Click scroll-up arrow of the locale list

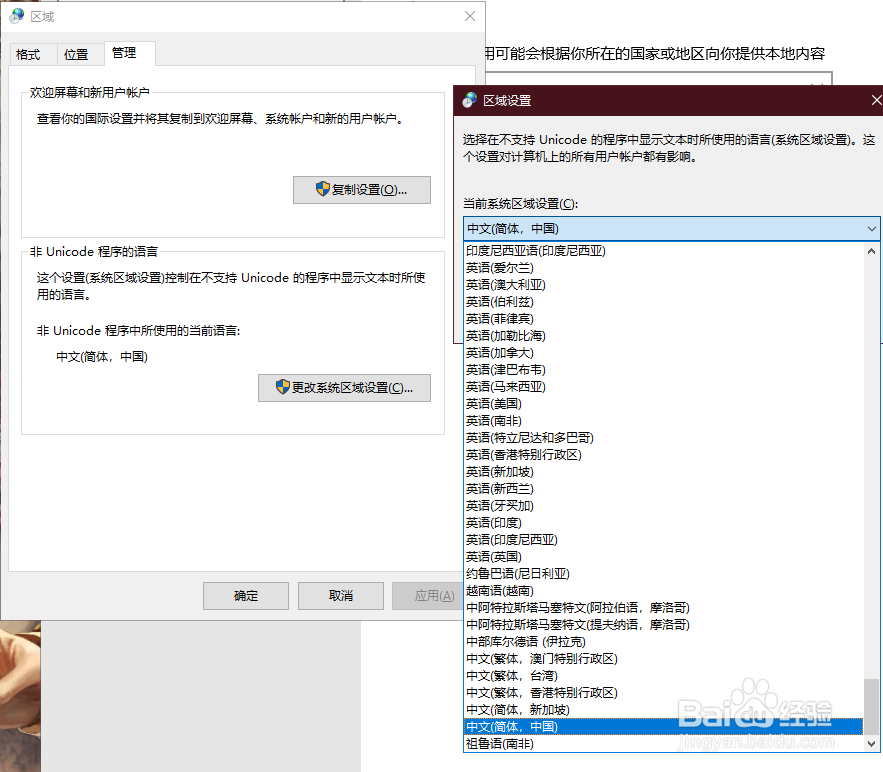pos(871,251)
